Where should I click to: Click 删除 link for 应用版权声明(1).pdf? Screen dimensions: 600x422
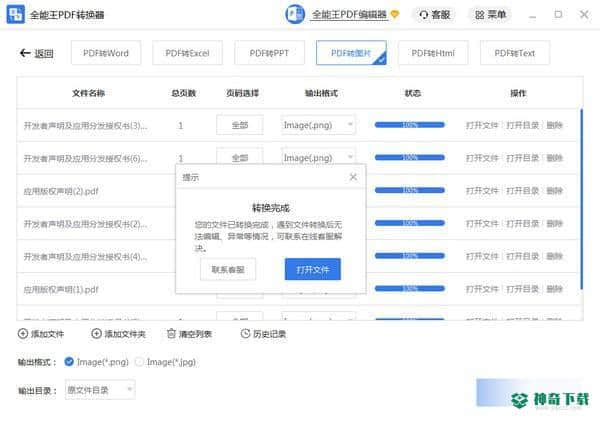coord(554,289)
